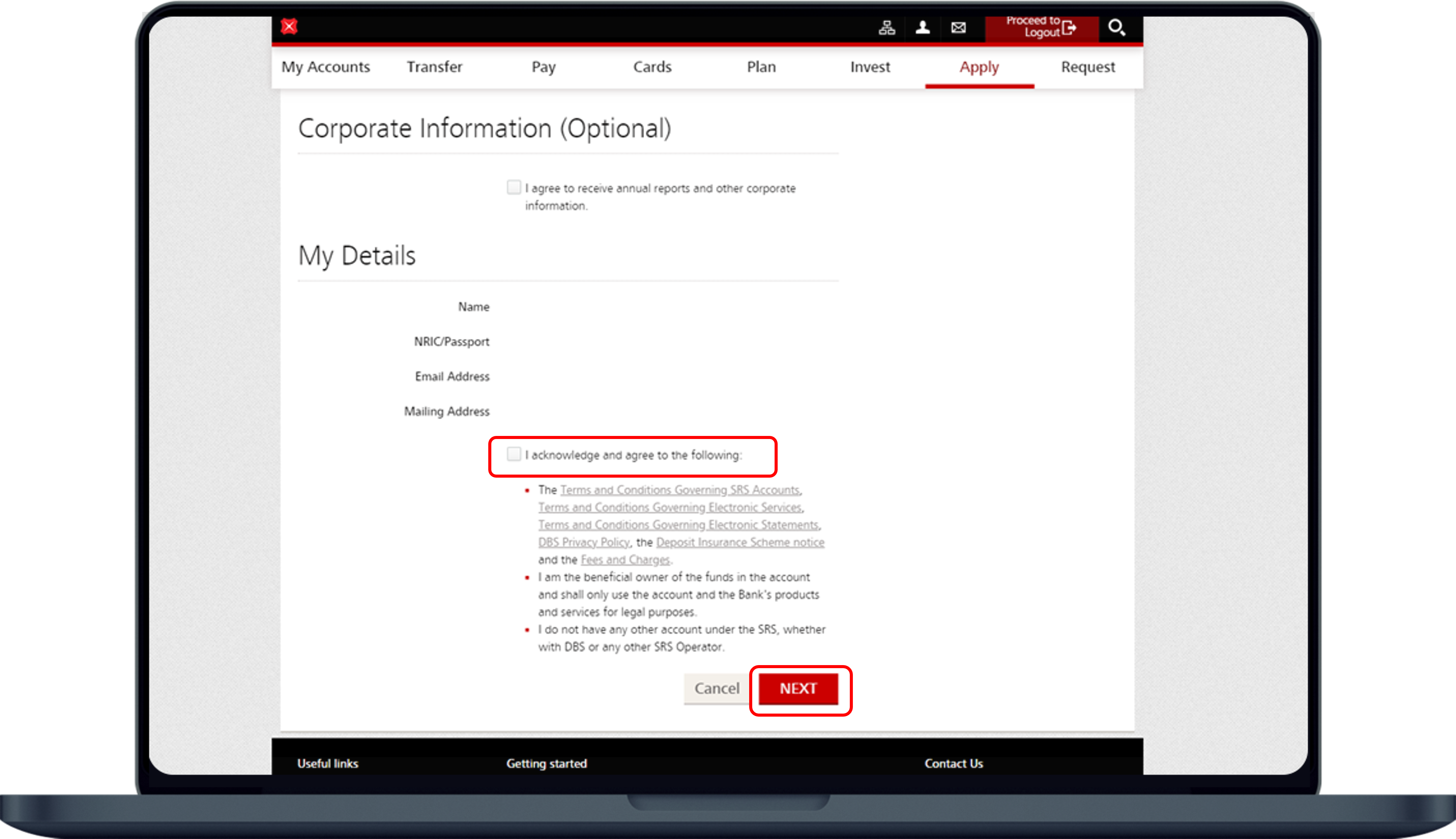Viewport: 1456px width, 839px height.
Task: Open the sitemap icon in header
Action: pos(886,27)
